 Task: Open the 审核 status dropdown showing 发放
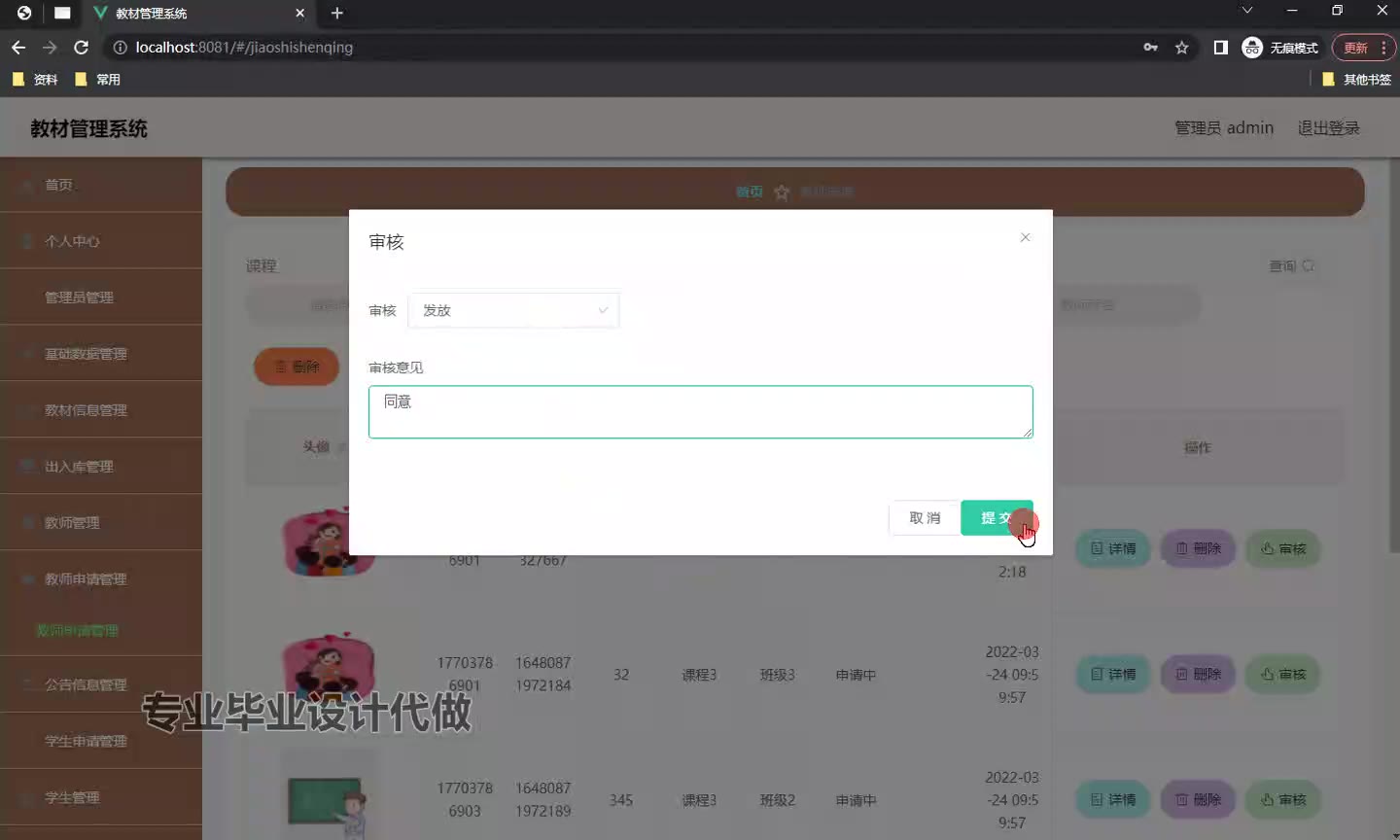pos(513,310)
